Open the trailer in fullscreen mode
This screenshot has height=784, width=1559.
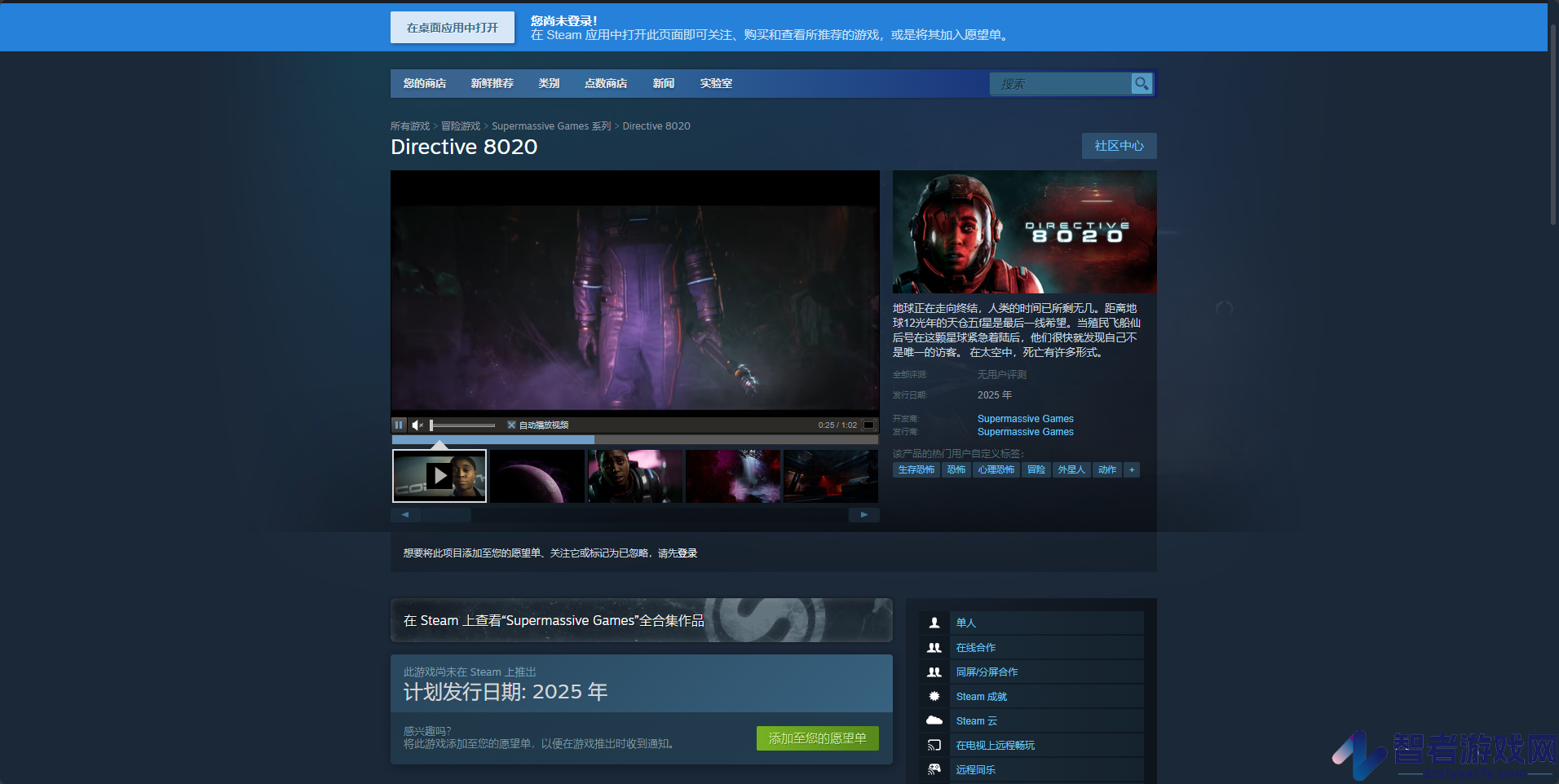click(x=869, y=425)
